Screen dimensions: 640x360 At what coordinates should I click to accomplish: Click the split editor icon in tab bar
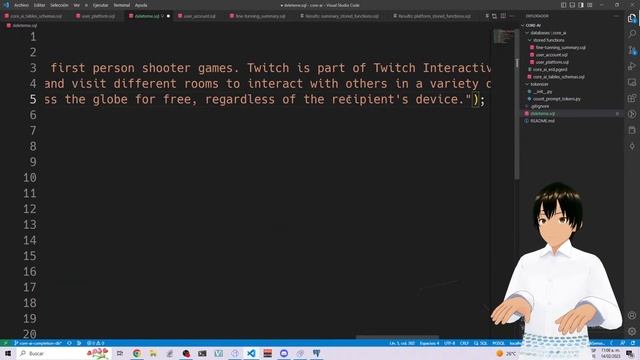click(503, 16)
